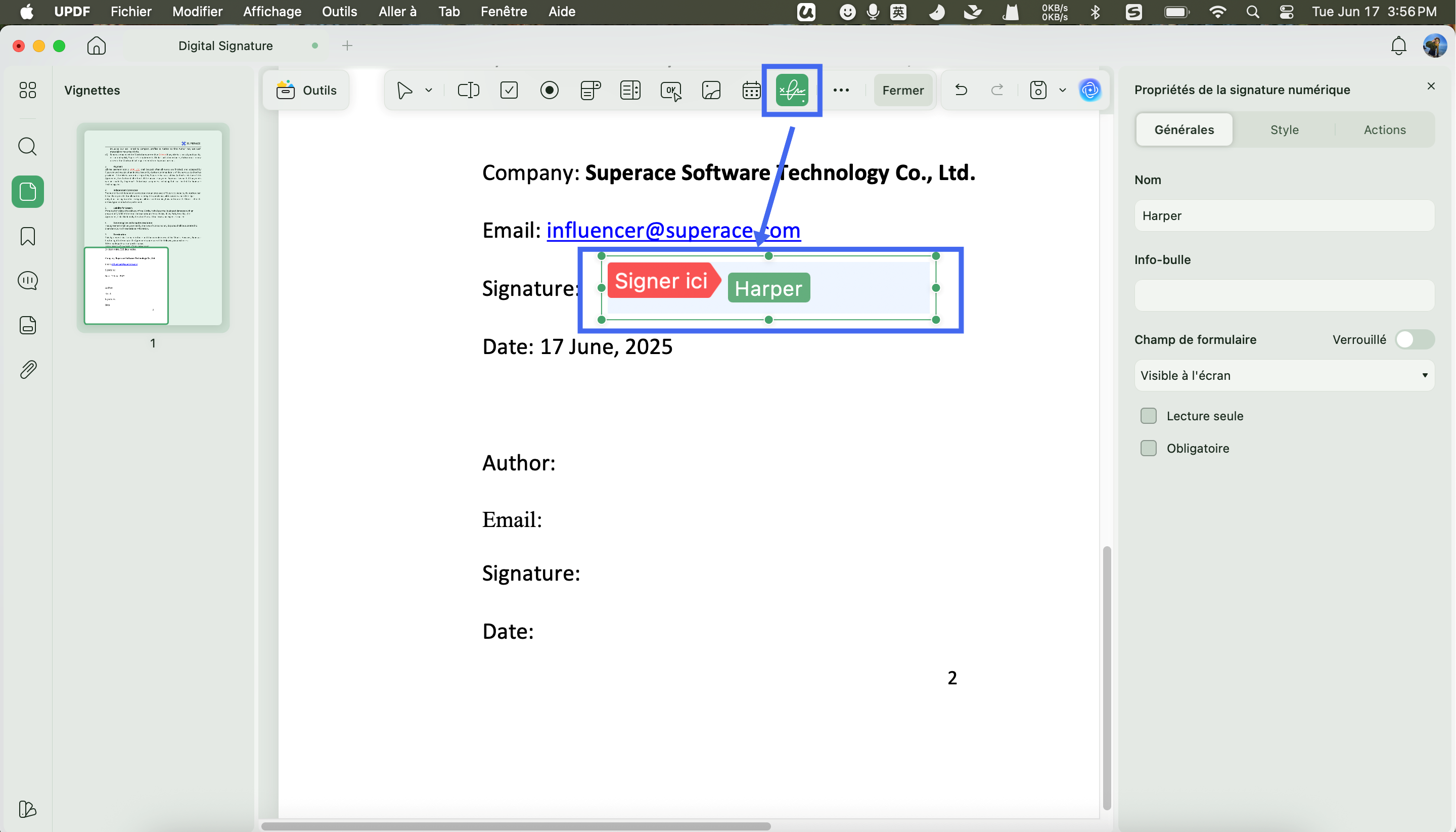Expand the save options dropdown arrow

point(1063,91)
